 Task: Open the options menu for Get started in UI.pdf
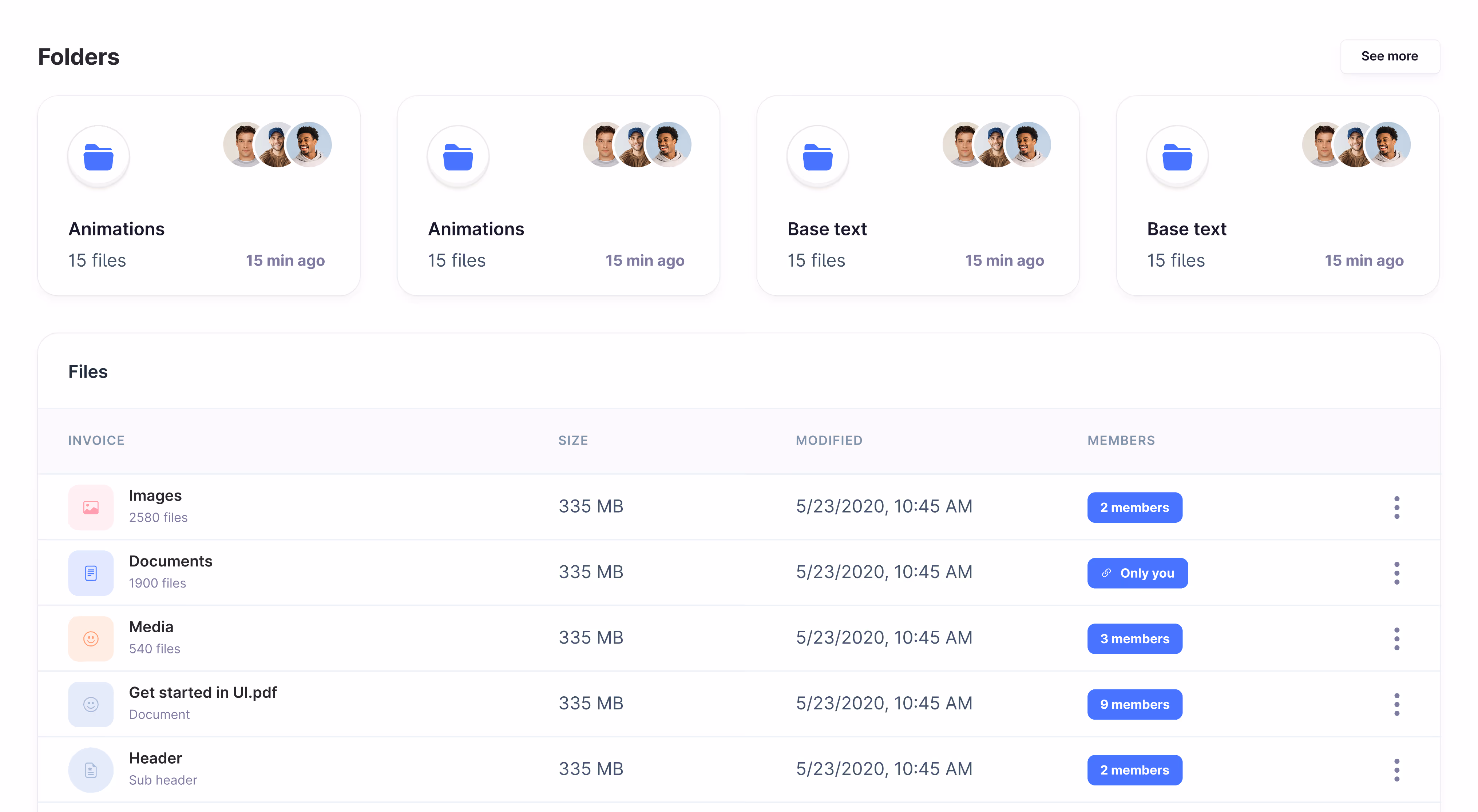1396,704
